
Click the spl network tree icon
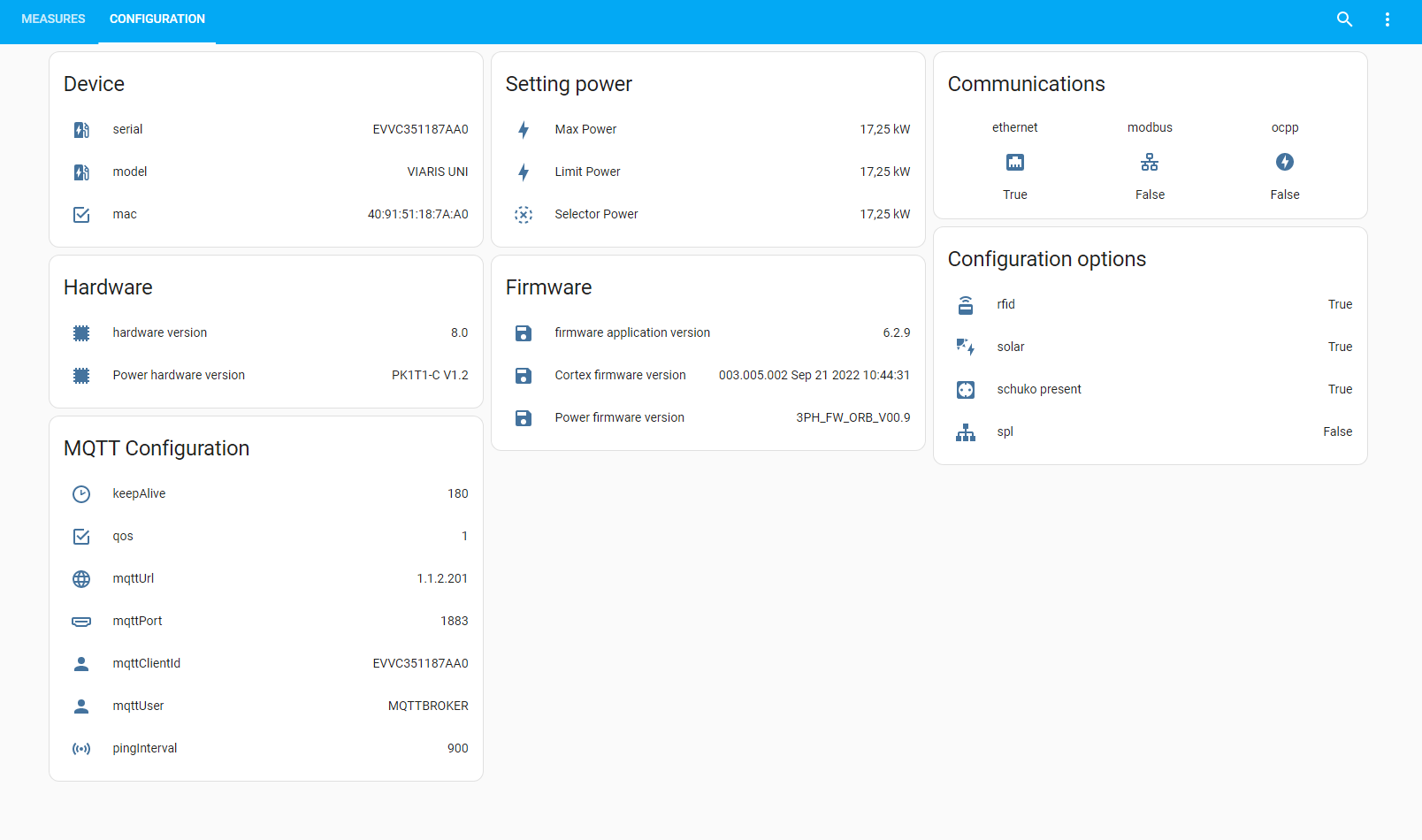tap(966, 432)
